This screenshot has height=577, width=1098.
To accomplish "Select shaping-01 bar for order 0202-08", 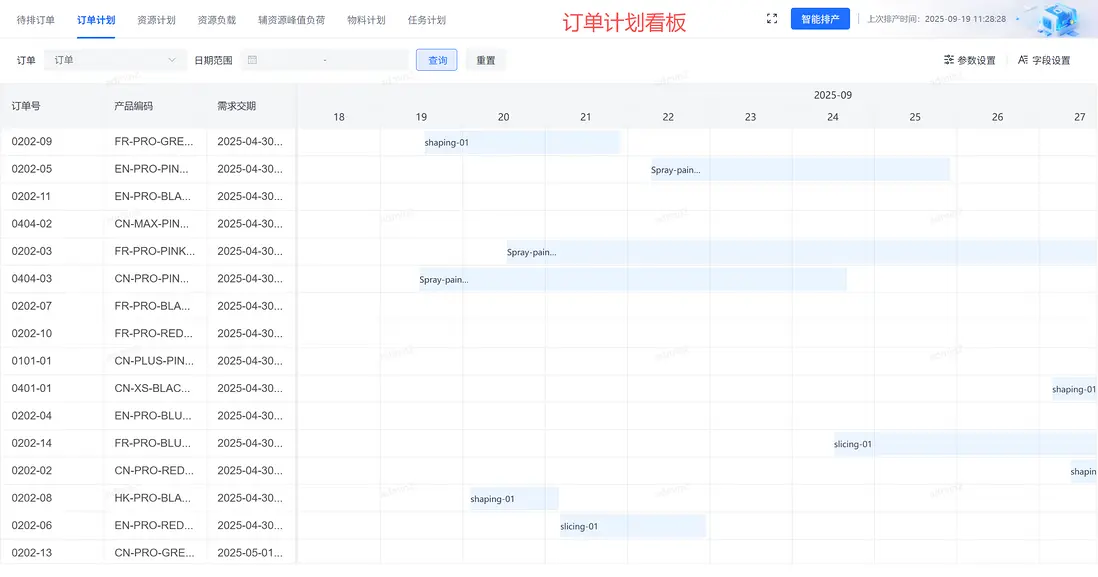I will [x=514, y=499].
